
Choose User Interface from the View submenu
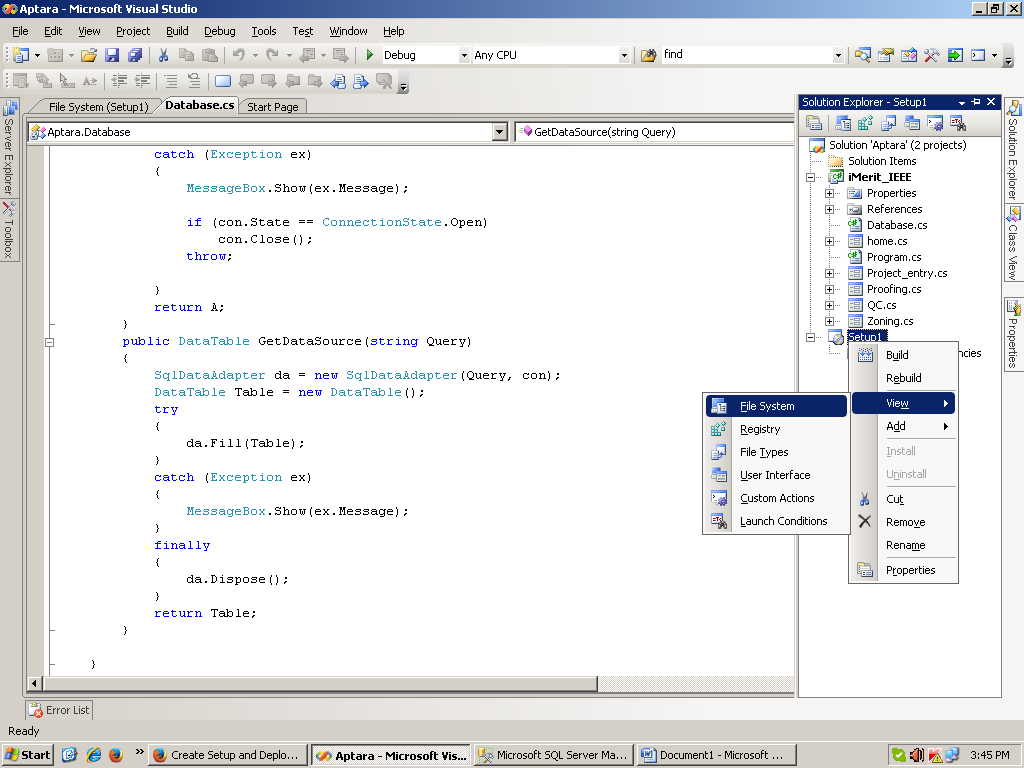coord(776,475)
